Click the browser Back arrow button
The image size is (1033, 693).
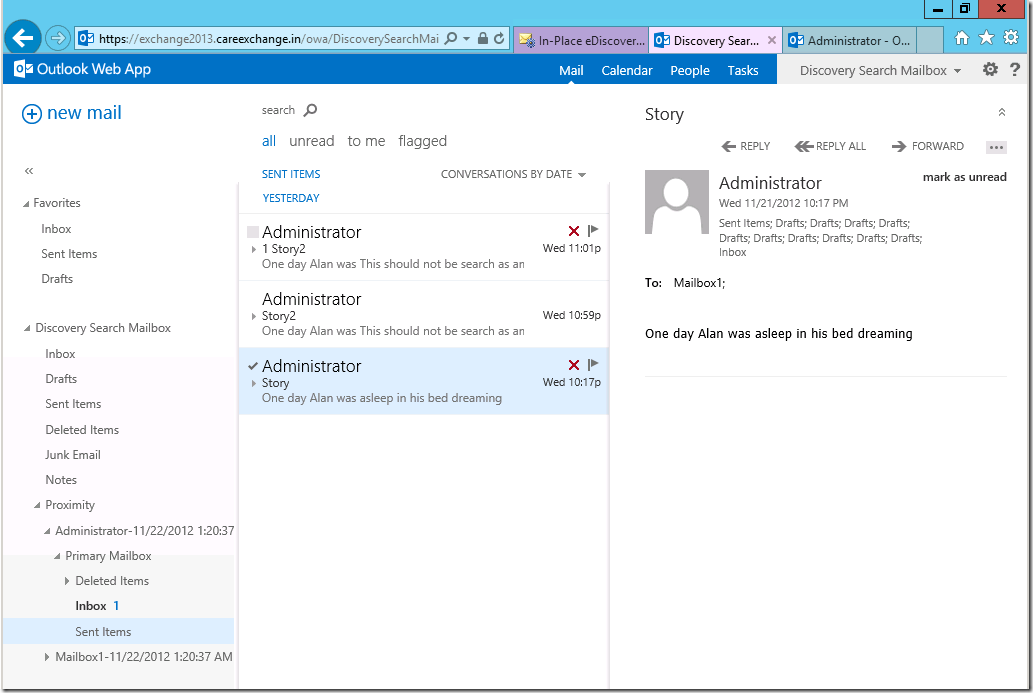pyautogui.click(x=23, y=38)
